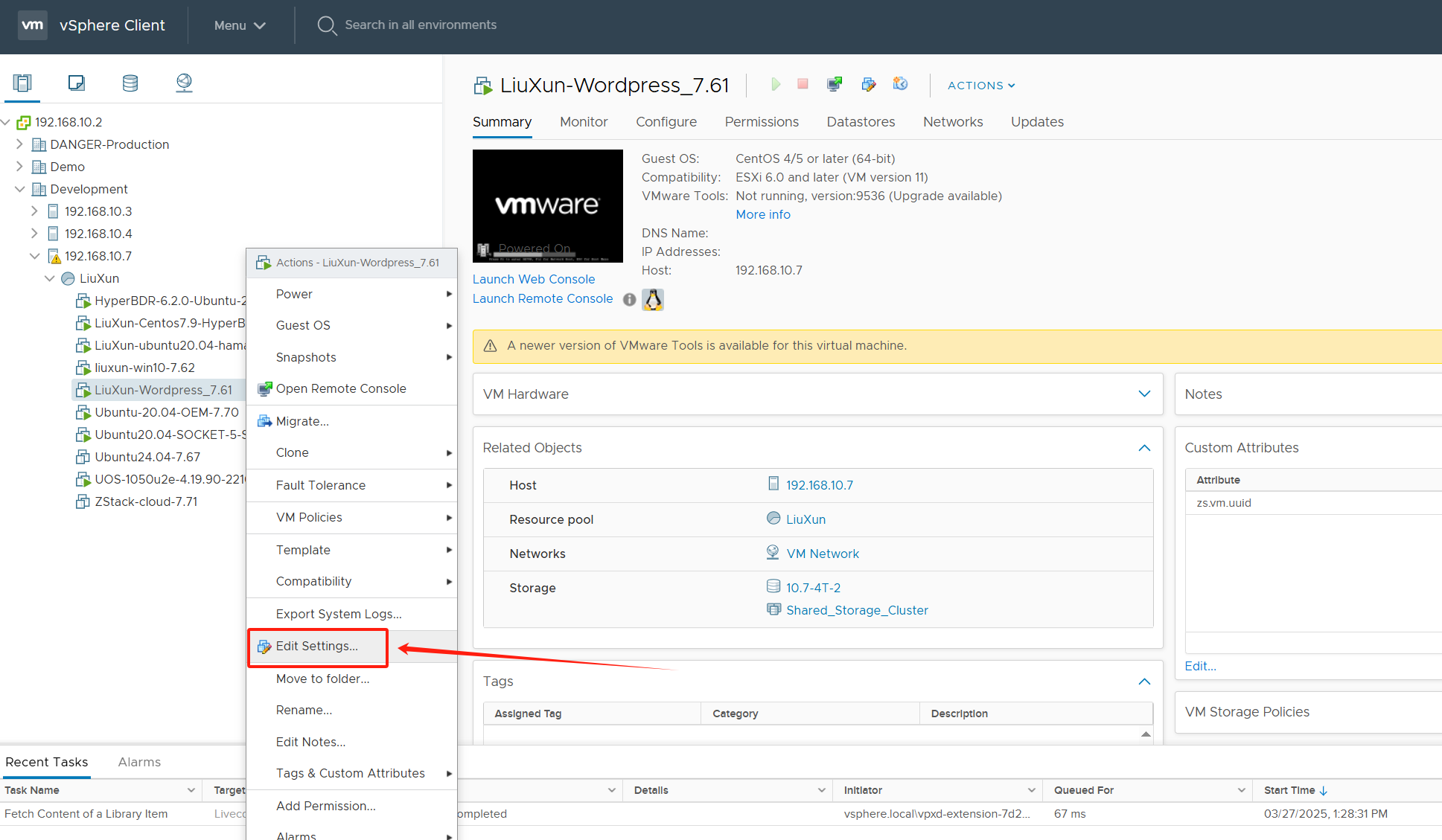
Task: Open the Hosts and Clusters view icon
Action: click(22, 83)
